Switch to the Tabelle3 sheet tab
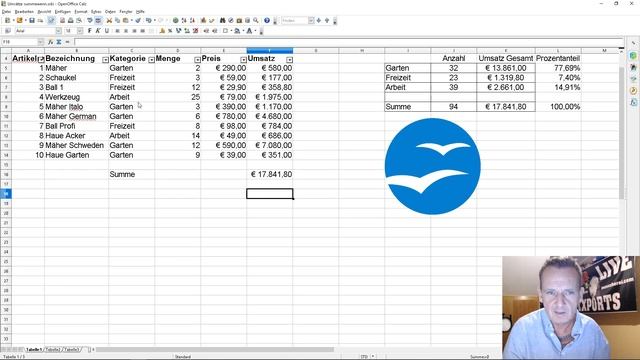This screenshot has height=360, width=640. coord(72,350)
